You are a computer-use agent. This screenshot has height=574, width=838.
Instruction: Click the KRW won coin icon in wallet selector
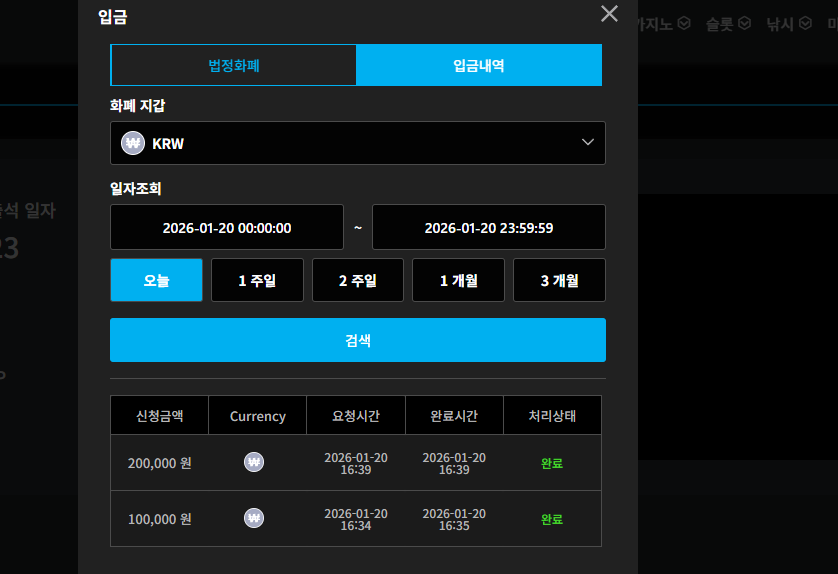point(133,143)
